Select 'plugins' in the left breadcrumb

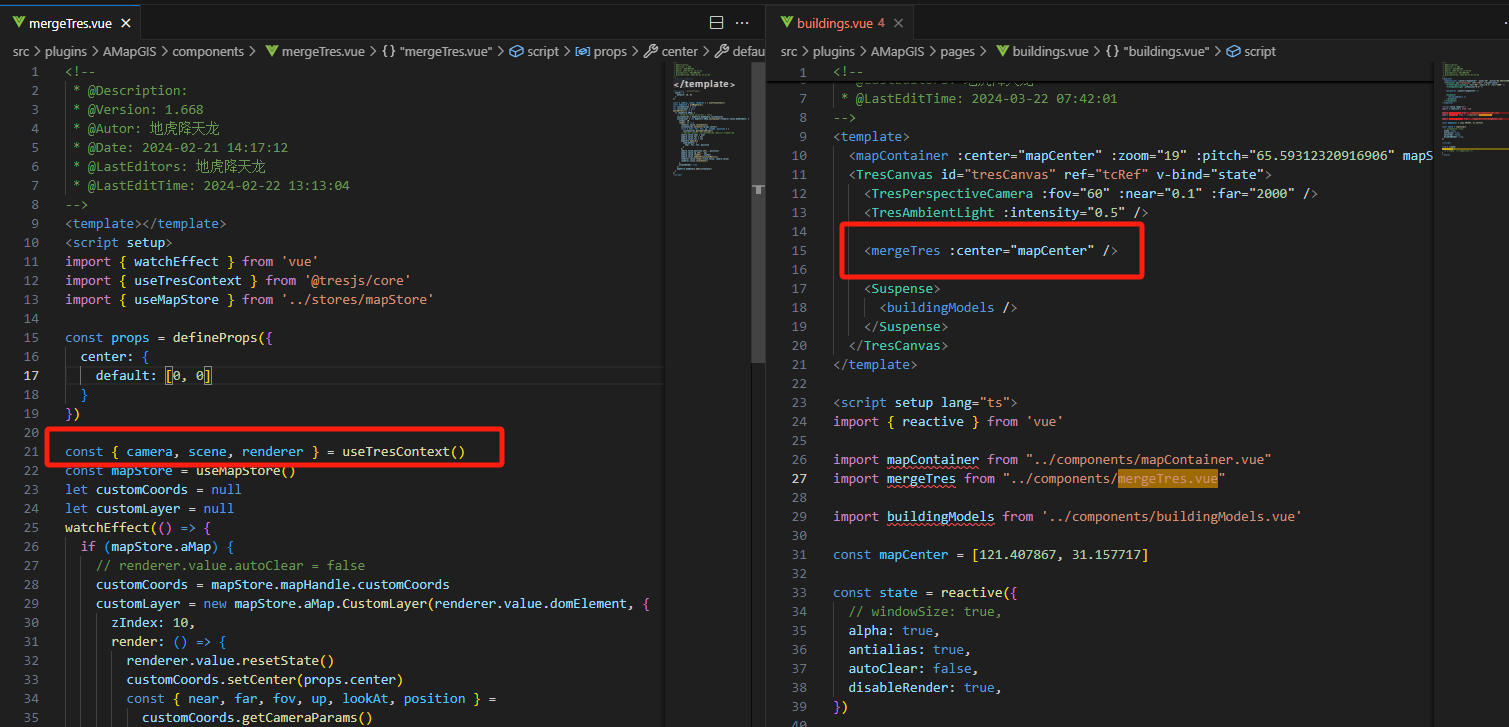point(66,51)
